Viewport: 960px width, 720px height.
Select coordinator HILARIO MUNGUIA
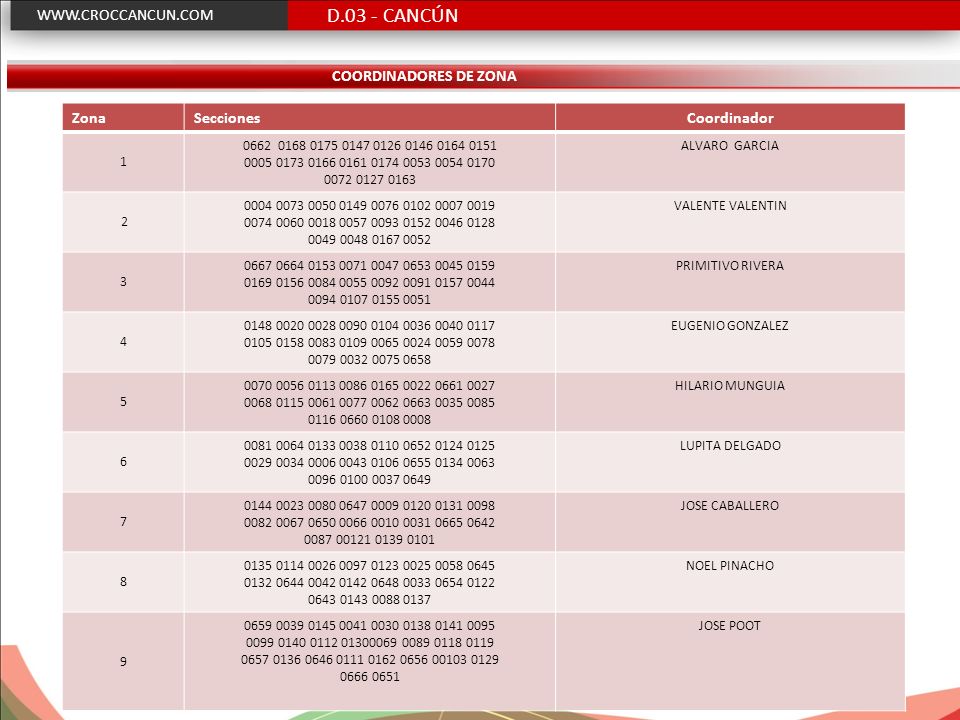(730, 386)
